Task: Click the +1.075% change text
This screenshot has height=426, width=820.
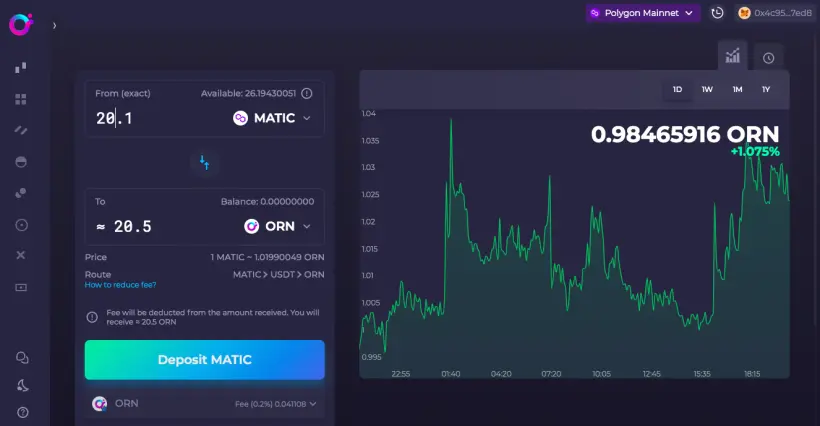Action: [755, 152]
